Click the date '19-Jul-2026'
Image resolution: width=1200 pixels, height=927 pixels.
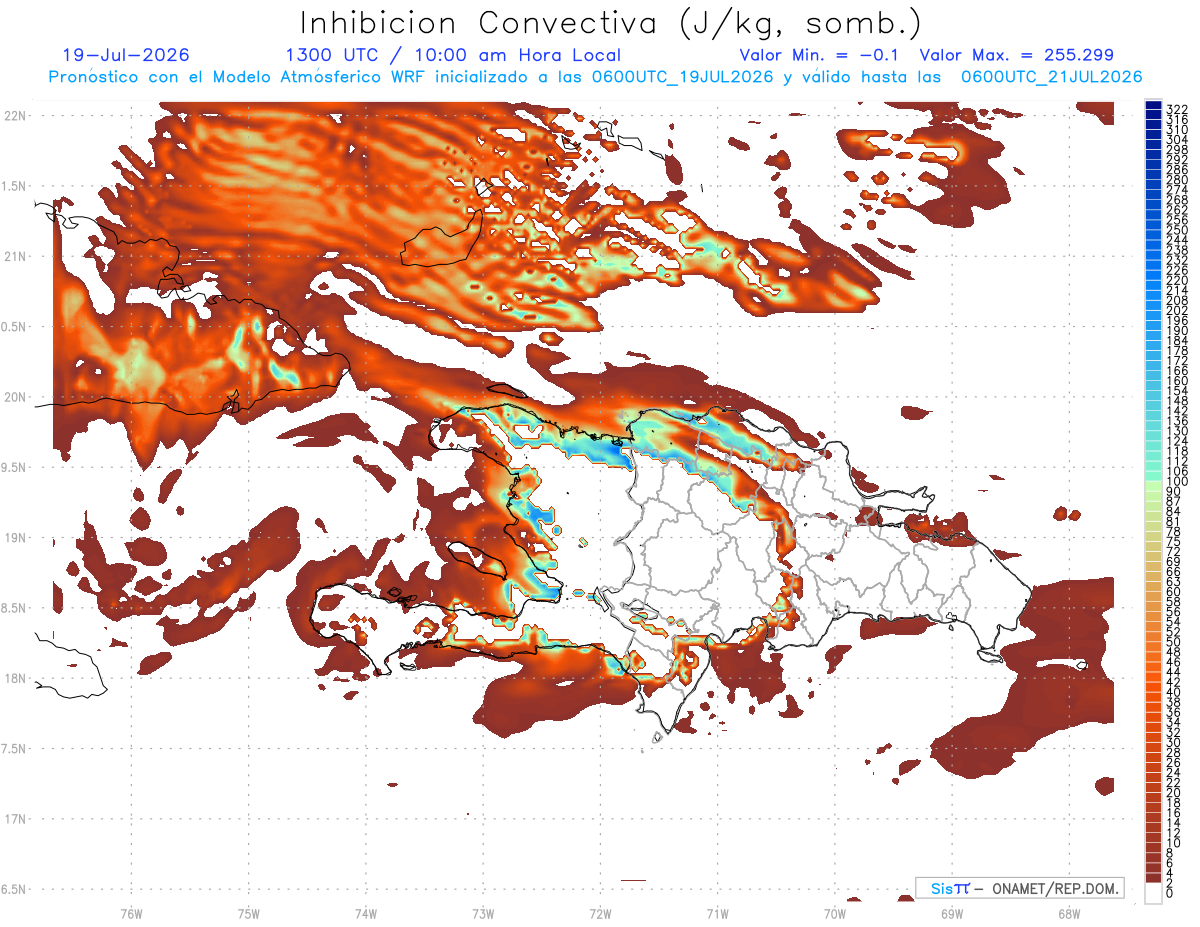pos(126,55)
